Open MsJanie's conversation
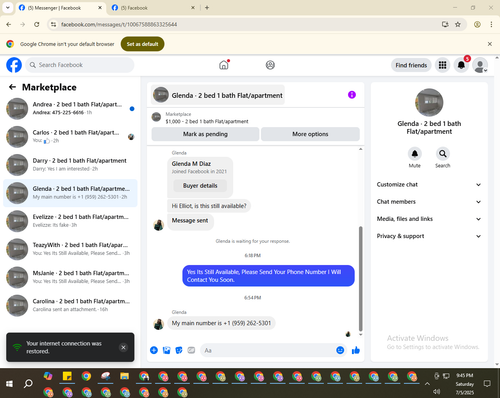The width and height of the screenshot is (500, 398). tap(70, 277)
